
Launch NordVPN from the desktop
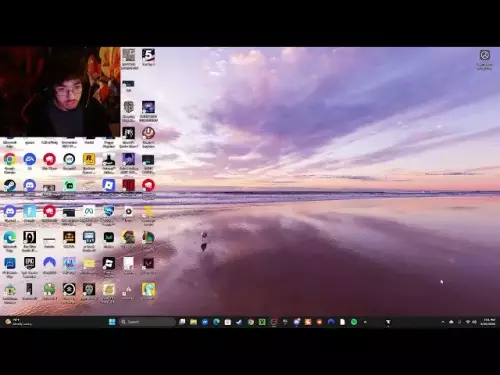(x=49, y=263)
